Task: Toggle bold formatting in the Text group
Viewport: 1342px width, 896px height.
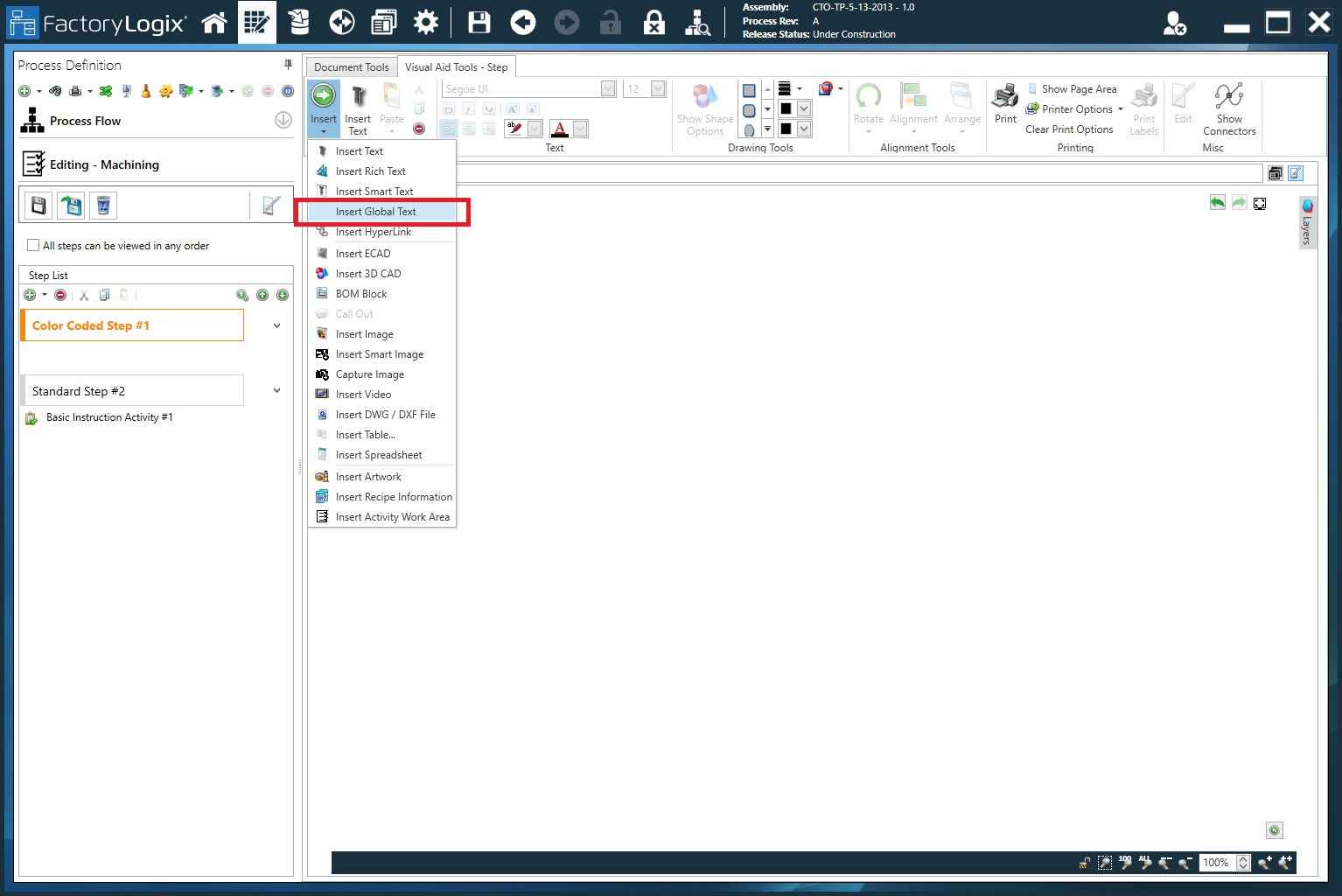Action: point(448,108)
